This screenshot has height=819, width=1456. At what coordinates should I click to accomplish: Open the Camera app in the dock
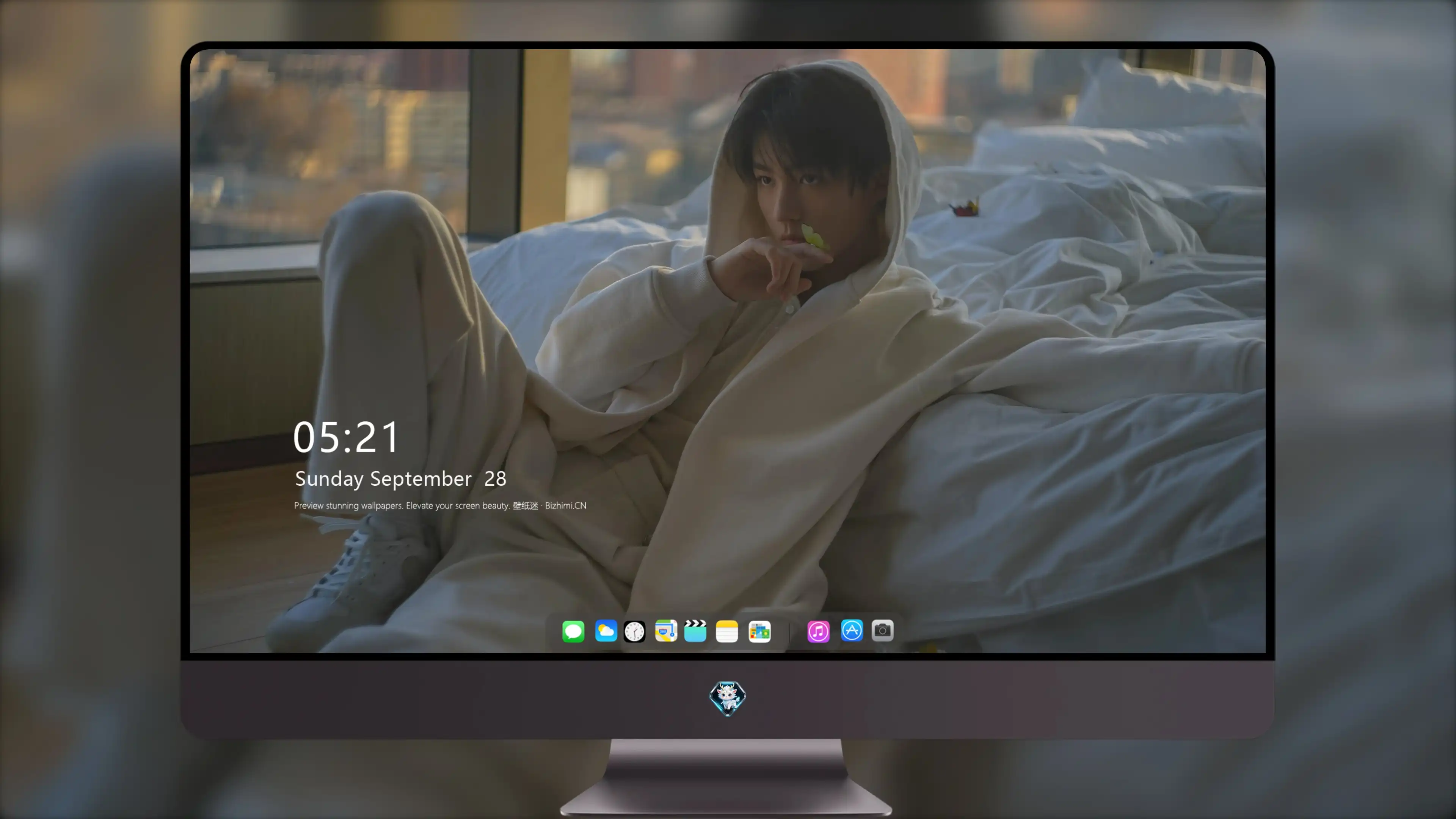click(x=882, y=630)
